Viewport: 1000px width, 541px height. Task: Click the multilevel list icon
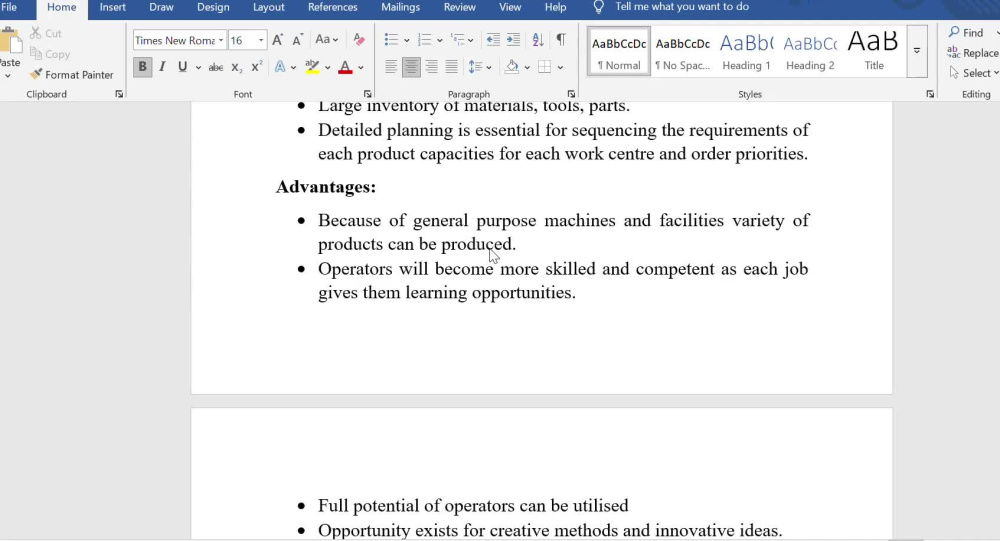pos(458,40)
